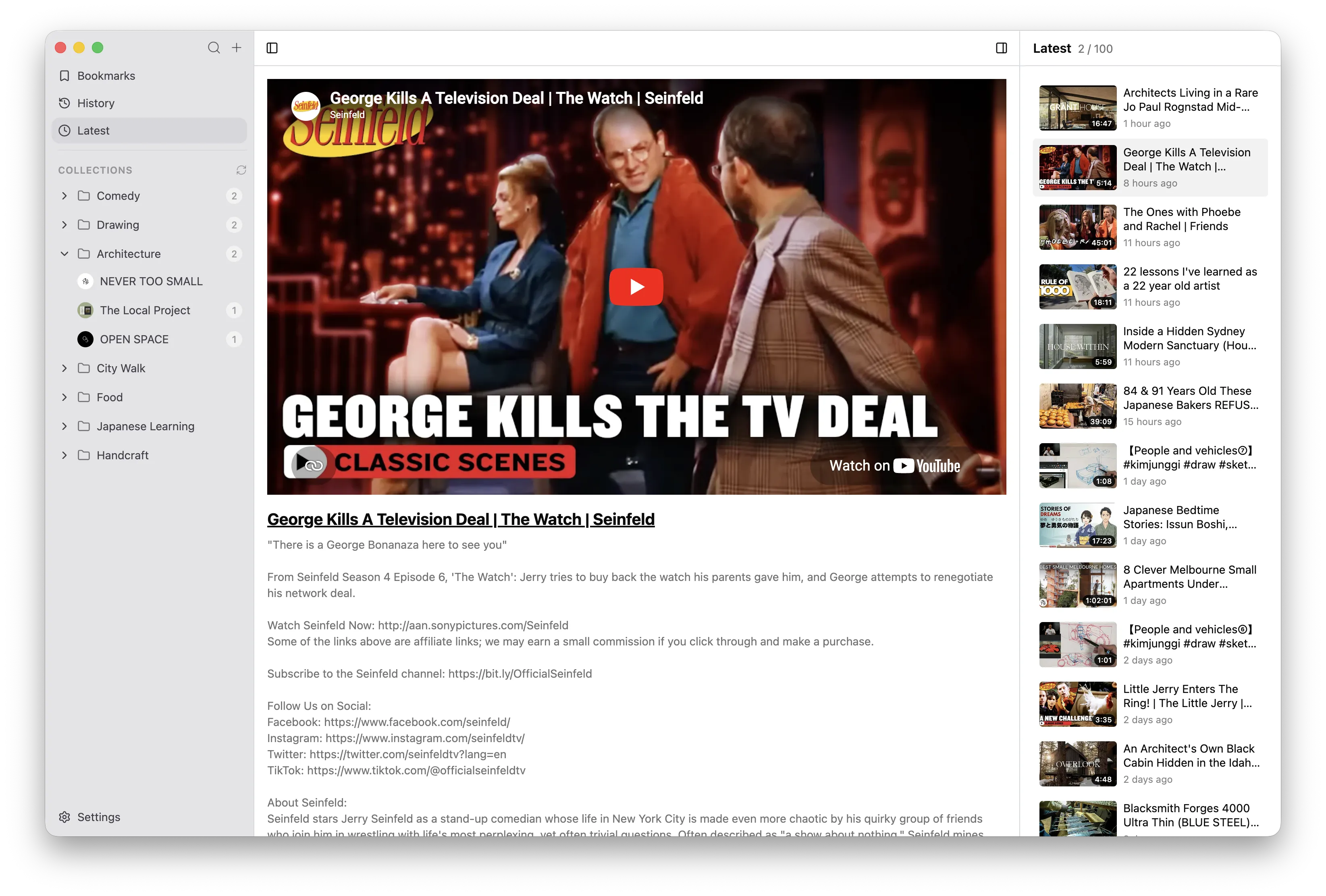Click Watch on YouTube in the player

[895, 466]
